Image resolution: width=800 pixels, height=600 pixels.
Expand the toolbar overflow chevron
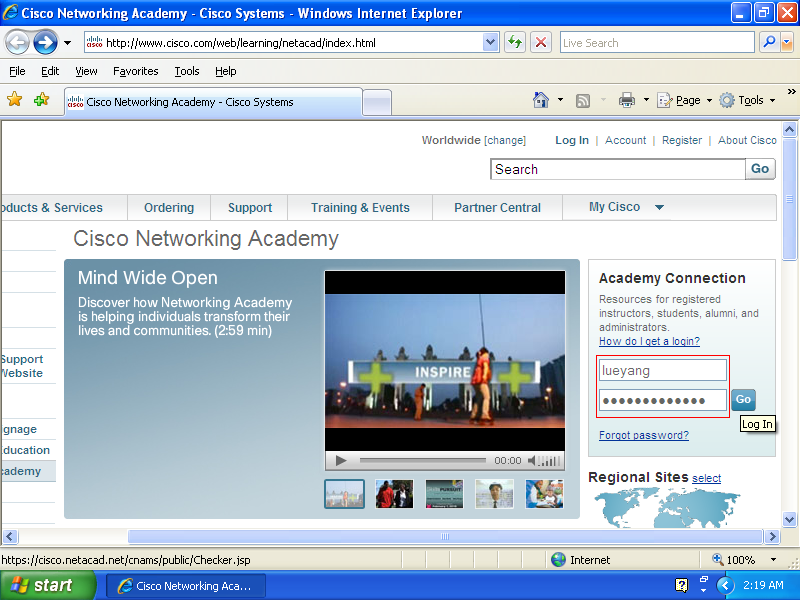791,92
